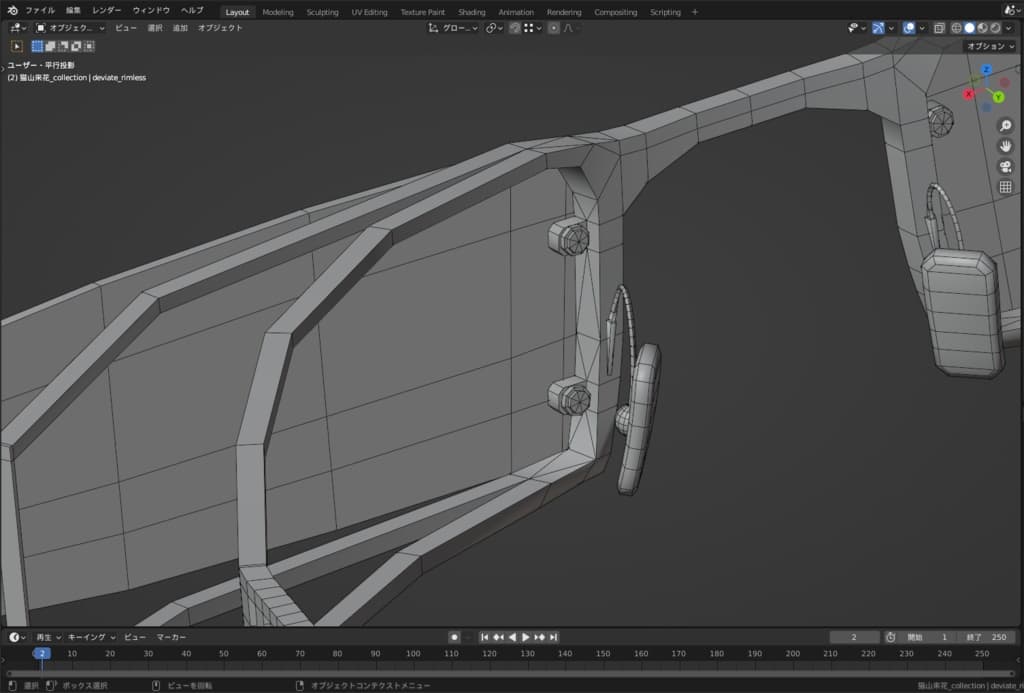Open the マーカー menu in the timeline
The image size is (1024, 693).
pos(171,637)
